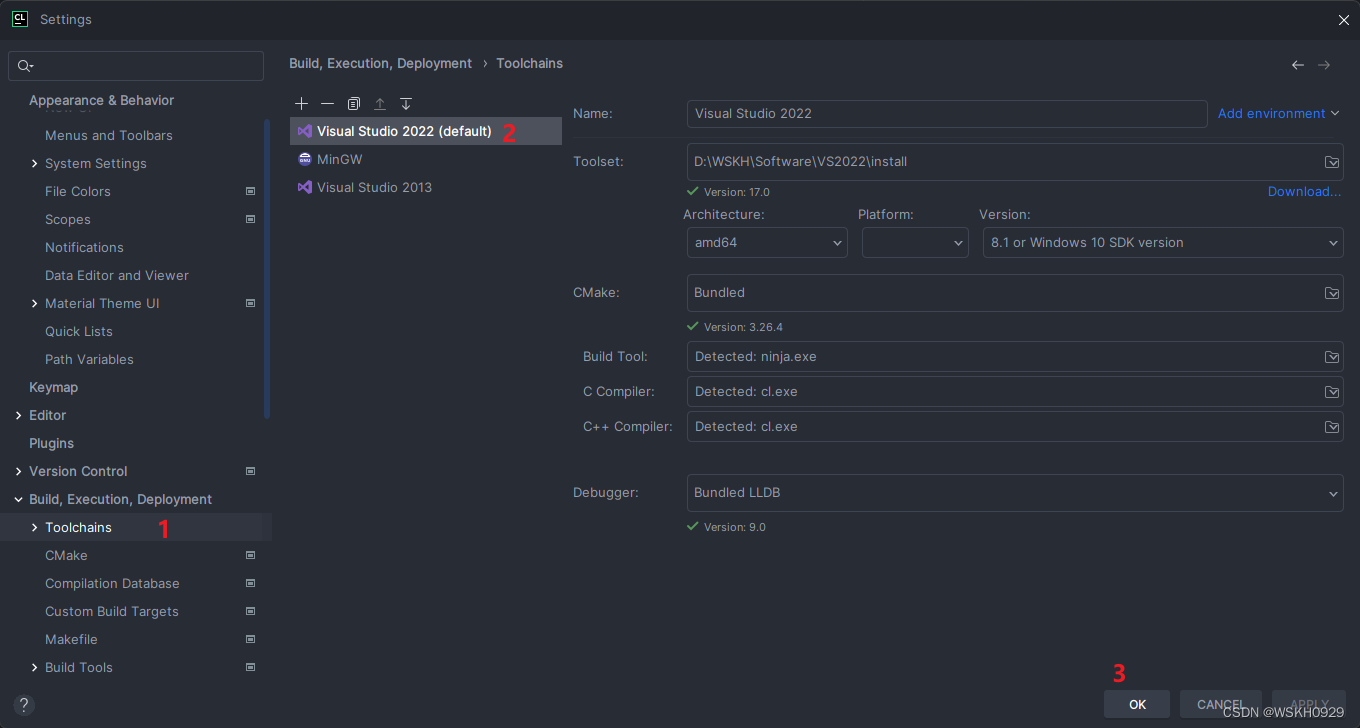This screenshot has width=1360, height=728.
Task: Select Appearance & Behavior category
Action: tap(101, 100)
